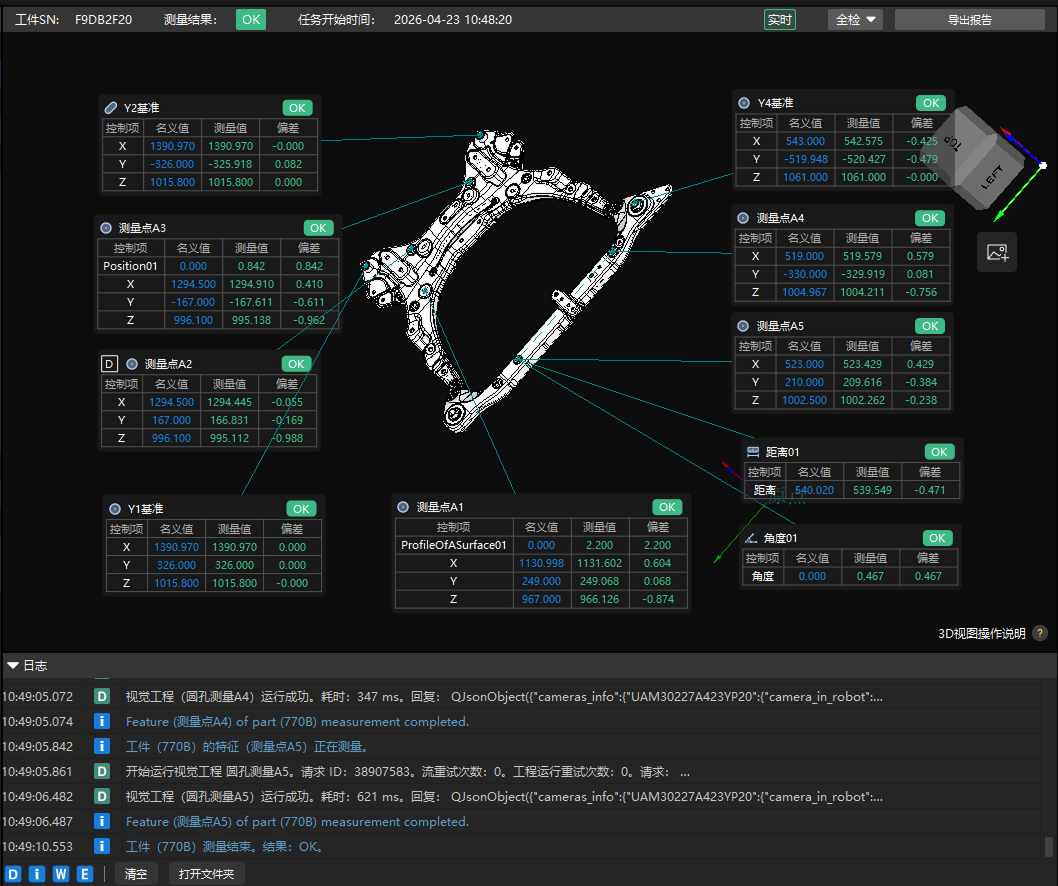1058x886 pixels.
Task: Open the 全检 inspection mode dropdown
Action: coord(855,20)
